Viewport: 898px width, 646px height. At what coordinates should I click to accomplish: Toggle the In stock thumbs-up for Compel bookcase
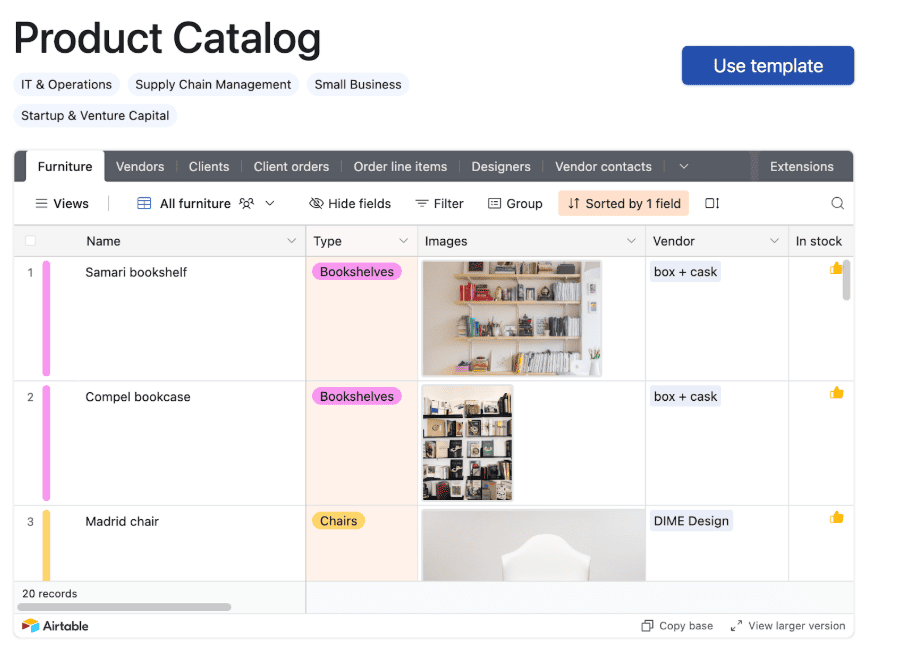click(x=836, y=393)
